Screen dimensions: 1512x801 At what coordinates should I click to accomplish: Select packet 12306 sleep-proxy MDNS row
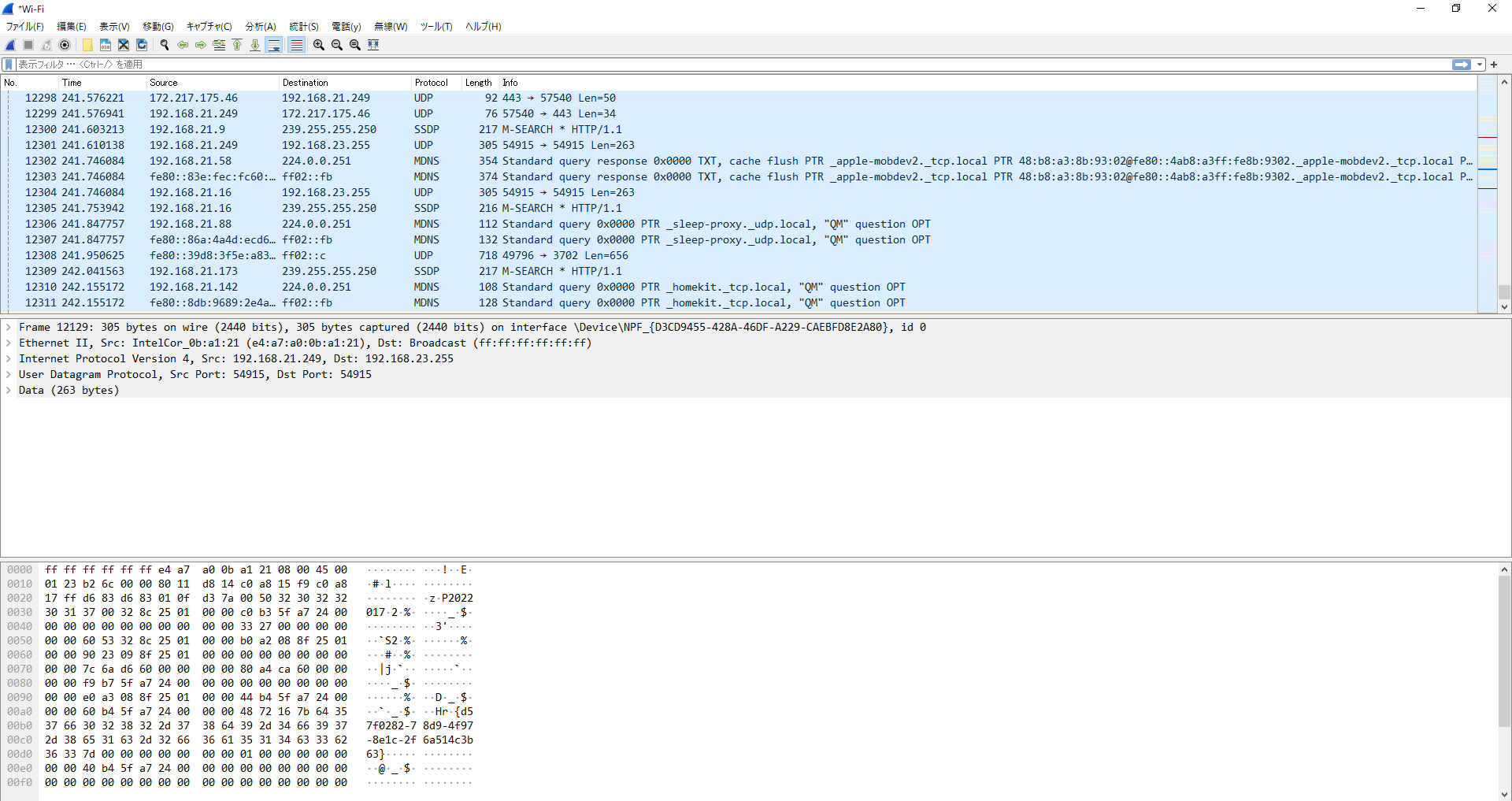(x=739, y=224)
